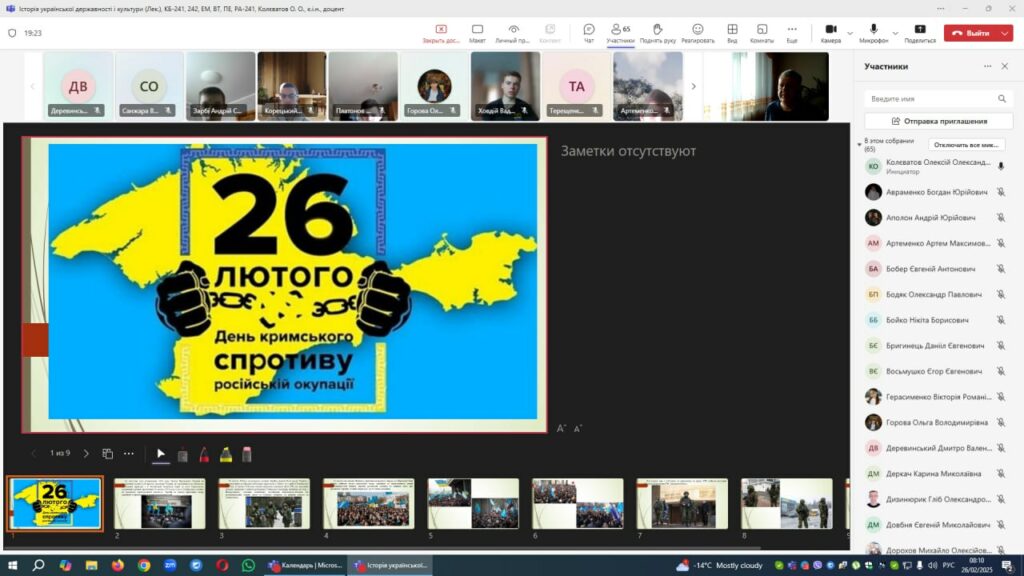Viewport: 1024px width, 576px height.
Task: Open the leave meeting dropdown arrow
Action: 1006,33
